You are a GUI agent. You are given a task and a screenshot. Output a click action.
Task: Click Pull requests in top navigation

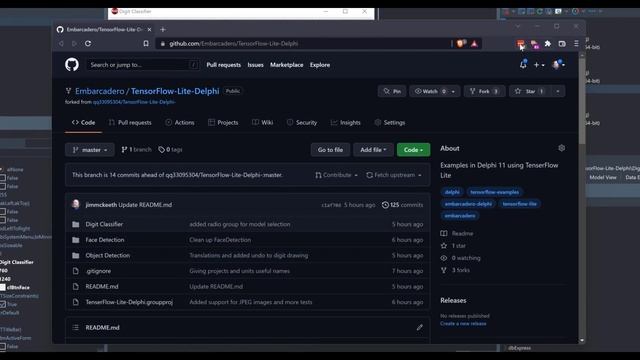coord(223,65)
